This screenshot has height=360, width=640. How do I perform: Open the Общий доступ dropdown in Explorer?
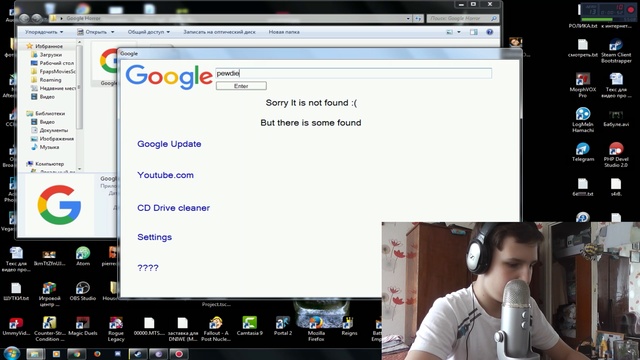149,32
